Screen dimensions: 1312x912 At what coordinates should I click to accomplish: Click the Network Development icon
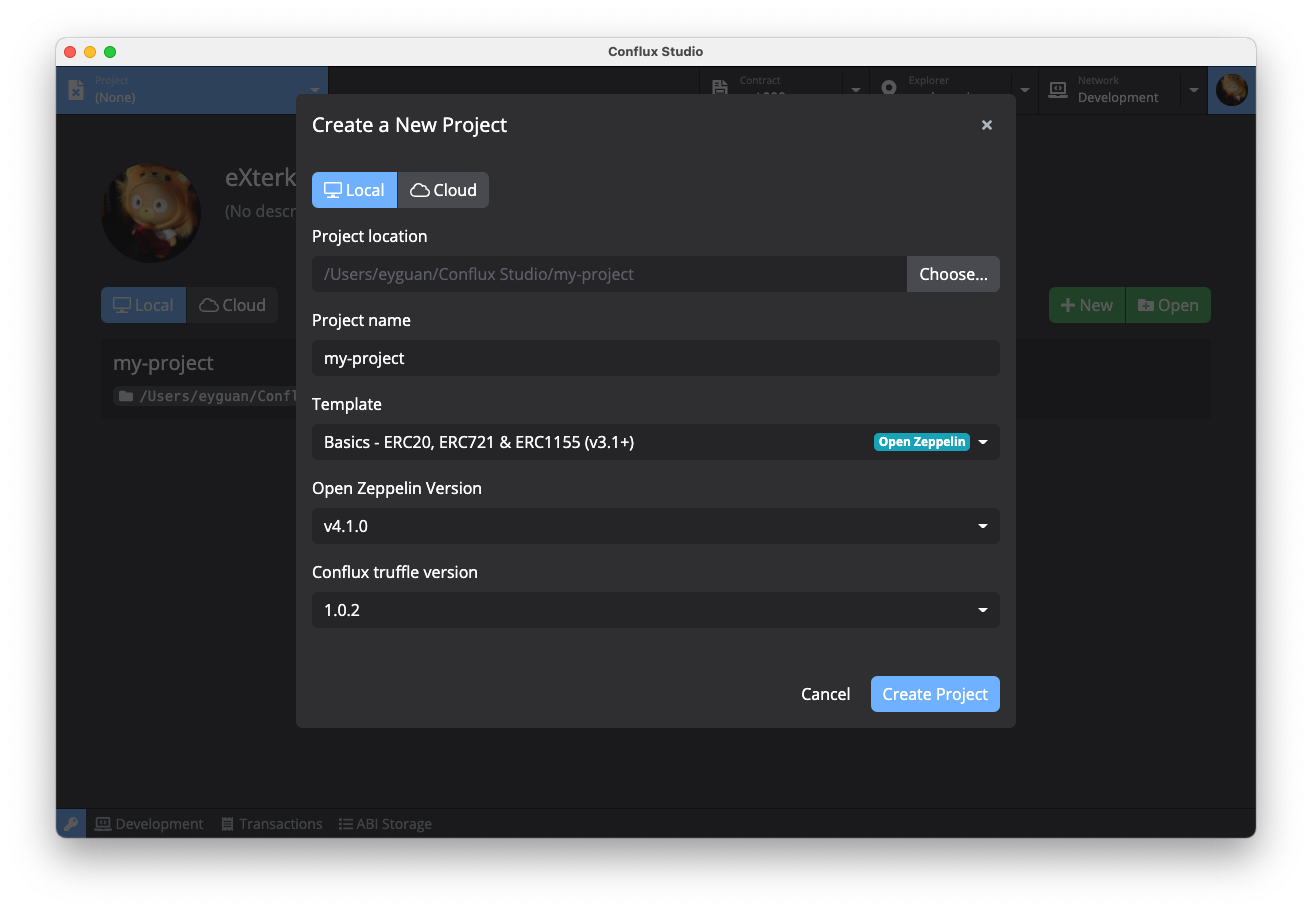(1058, 90)
